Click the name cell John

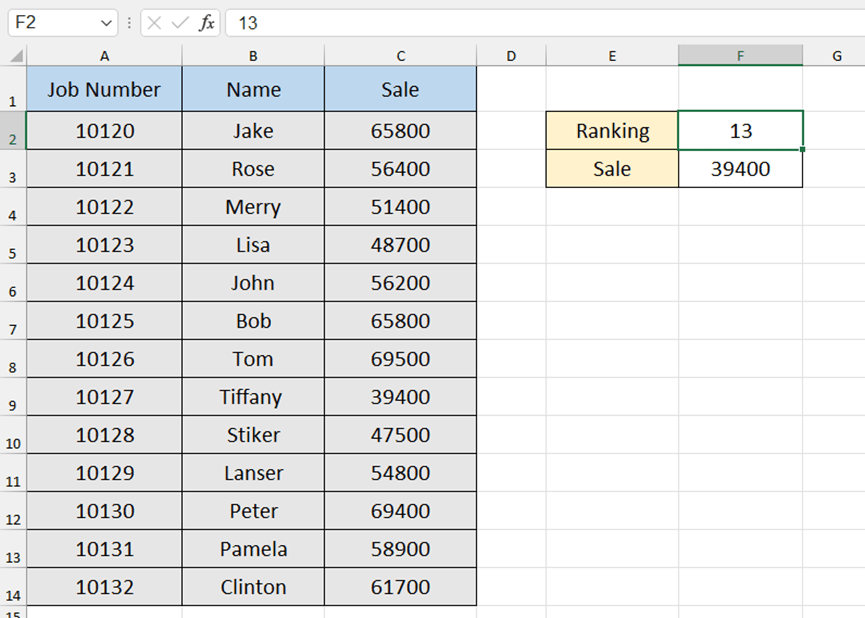point(253,283)
